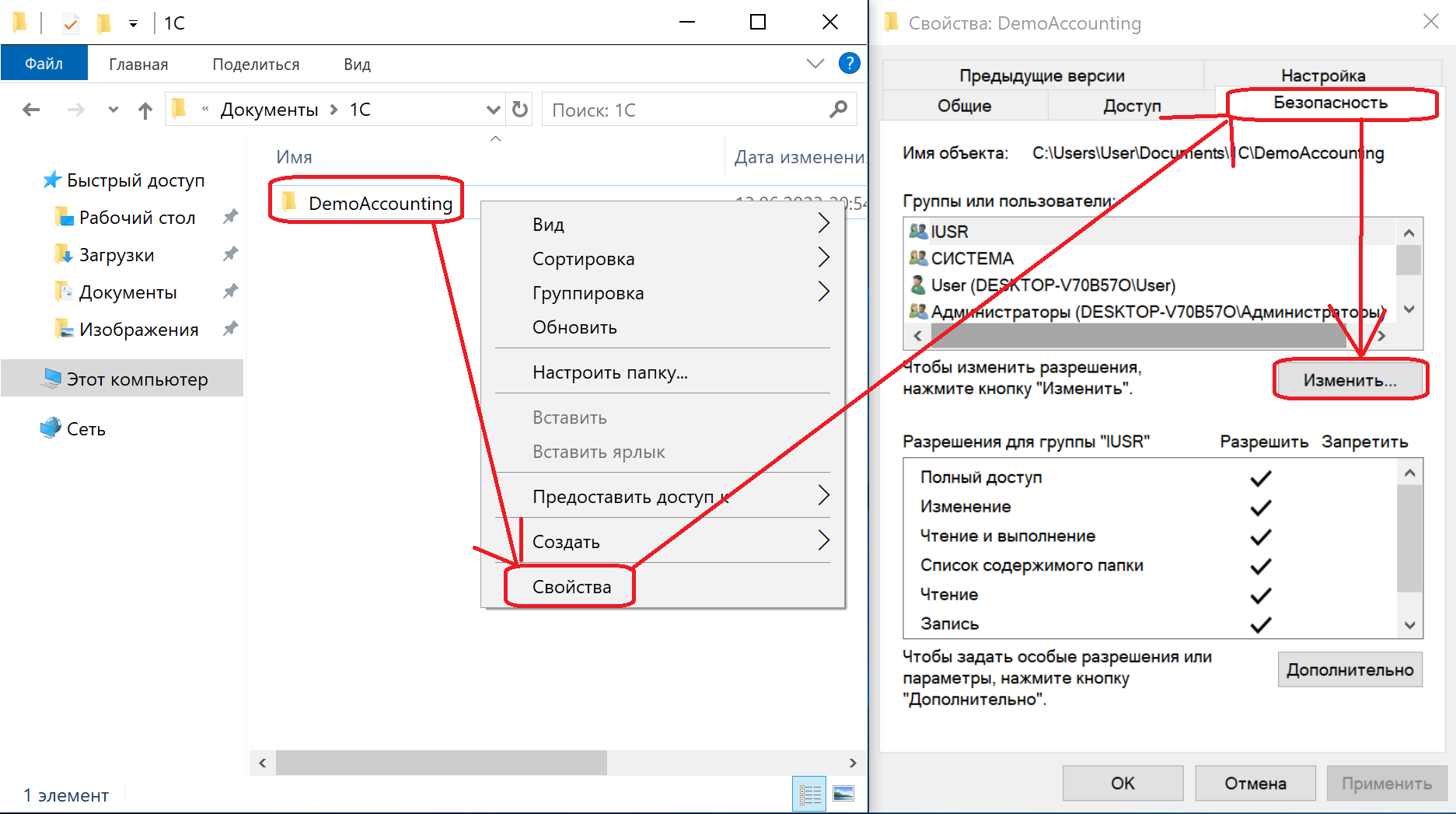Screen dimensions: 1456x814
Task: Click Explorer scroll right arrow
Action: 853,763
